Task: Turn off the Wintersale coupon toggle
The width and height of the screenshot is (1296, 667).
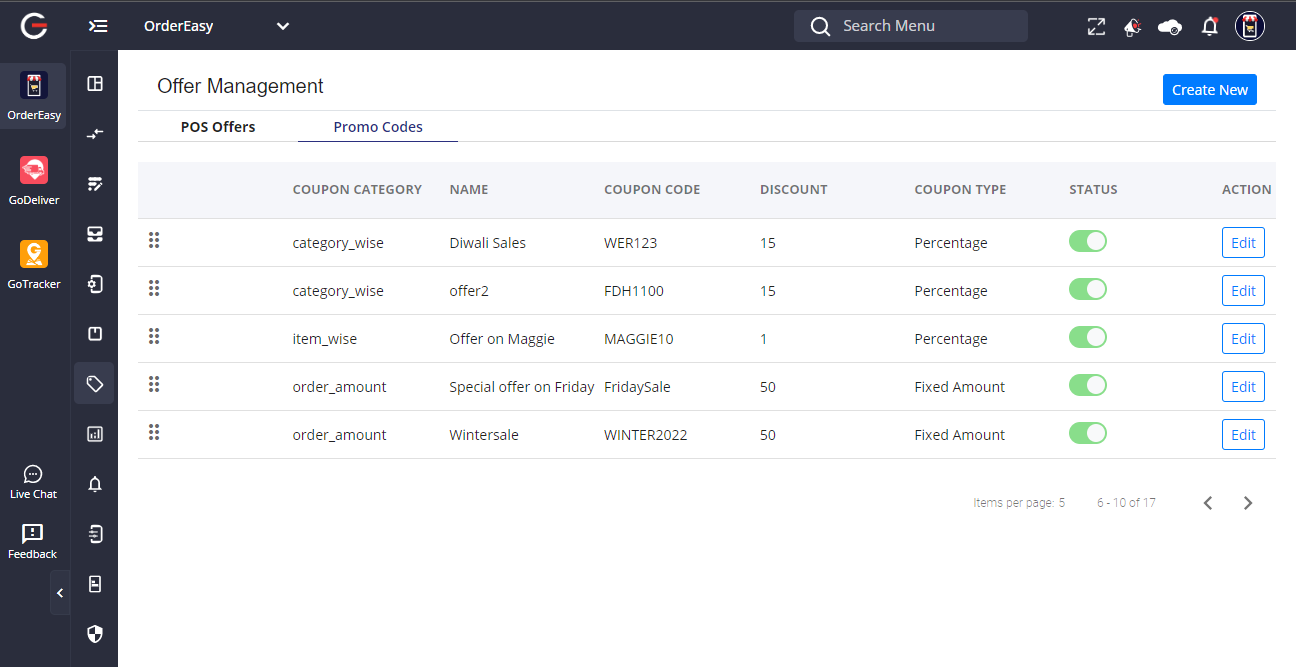Action: [x=1088, y=433]
